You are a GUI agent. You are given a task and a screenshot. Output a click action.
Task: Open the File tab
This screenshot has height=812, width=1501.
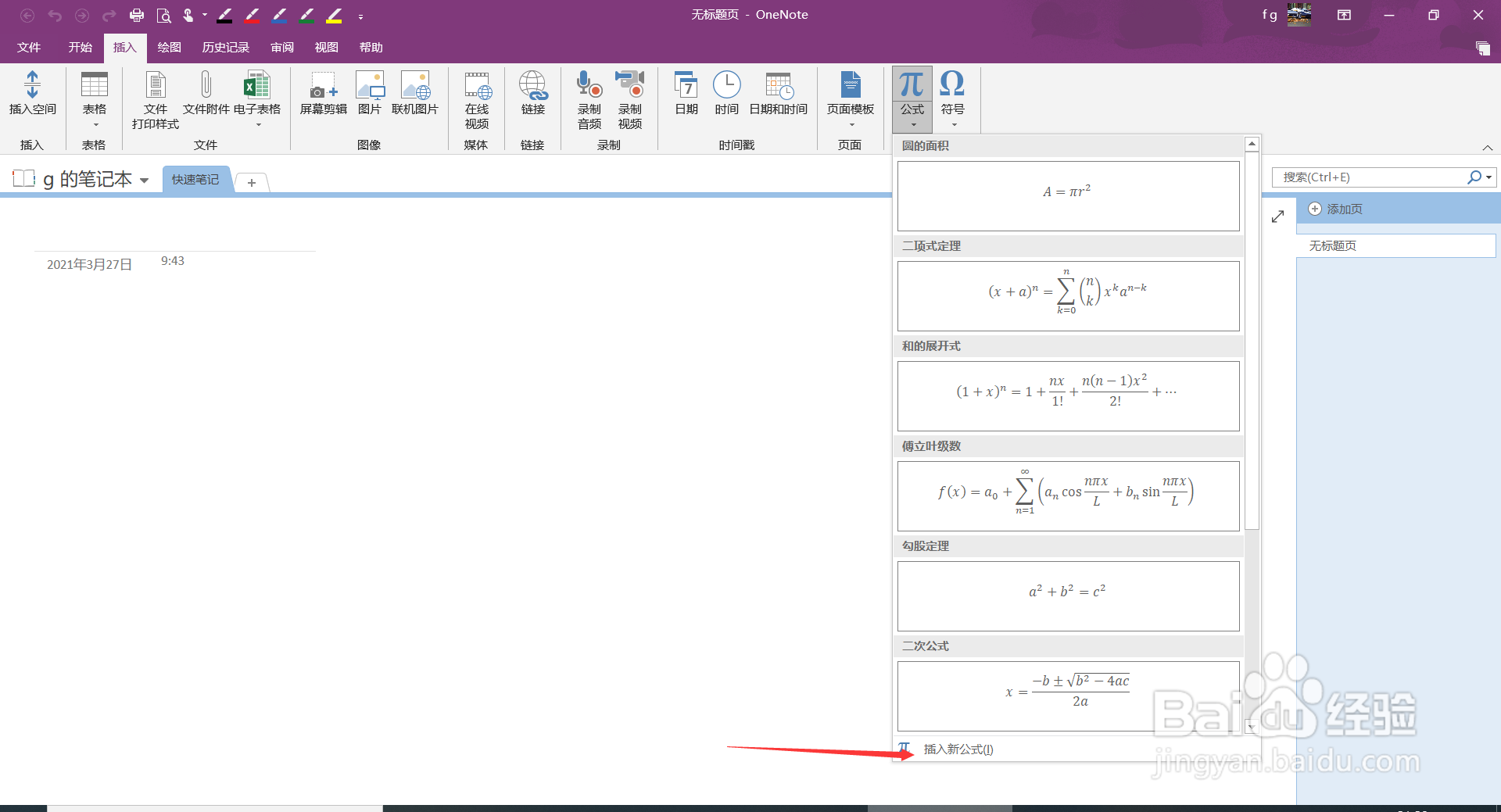(x=29, y=48)
